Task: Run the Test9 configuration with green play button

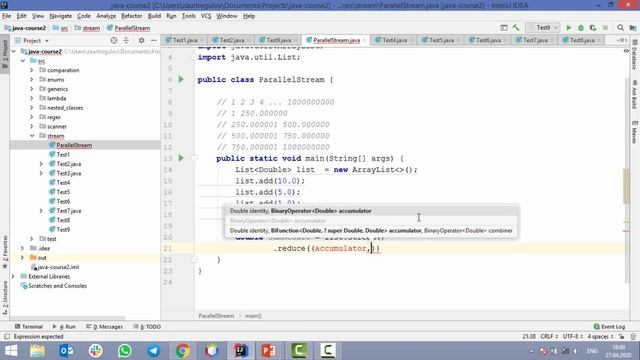Action: 568,28
